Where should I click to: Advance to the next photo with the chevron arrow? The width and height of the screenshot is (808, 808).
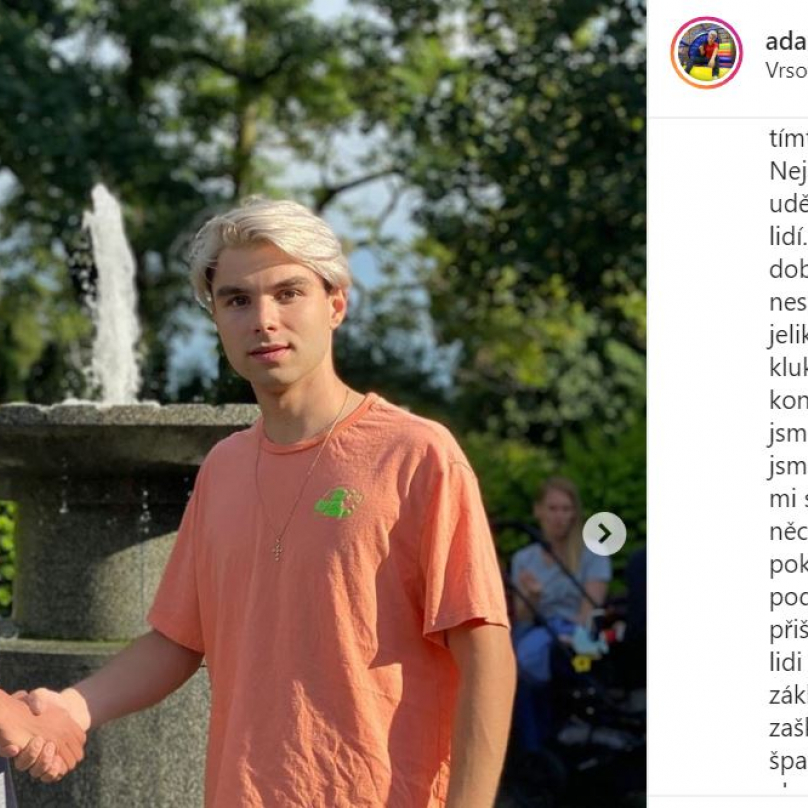(x=604, y=534)
